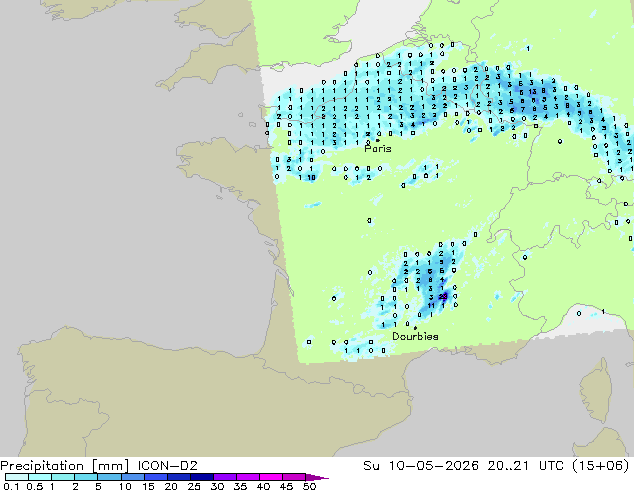634x490 pixels.
Task: Click the black dot marker above Dourbies
Action: click(x=415, y=328)
